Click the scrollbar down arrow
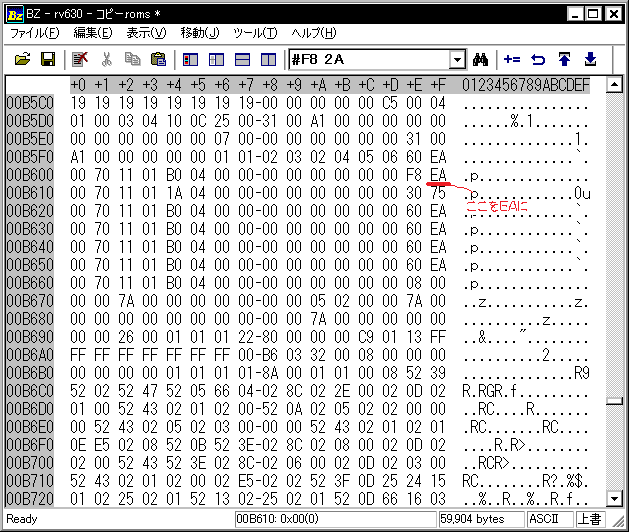The width and height of the screenshot is (629, 532). click(614, 499)
